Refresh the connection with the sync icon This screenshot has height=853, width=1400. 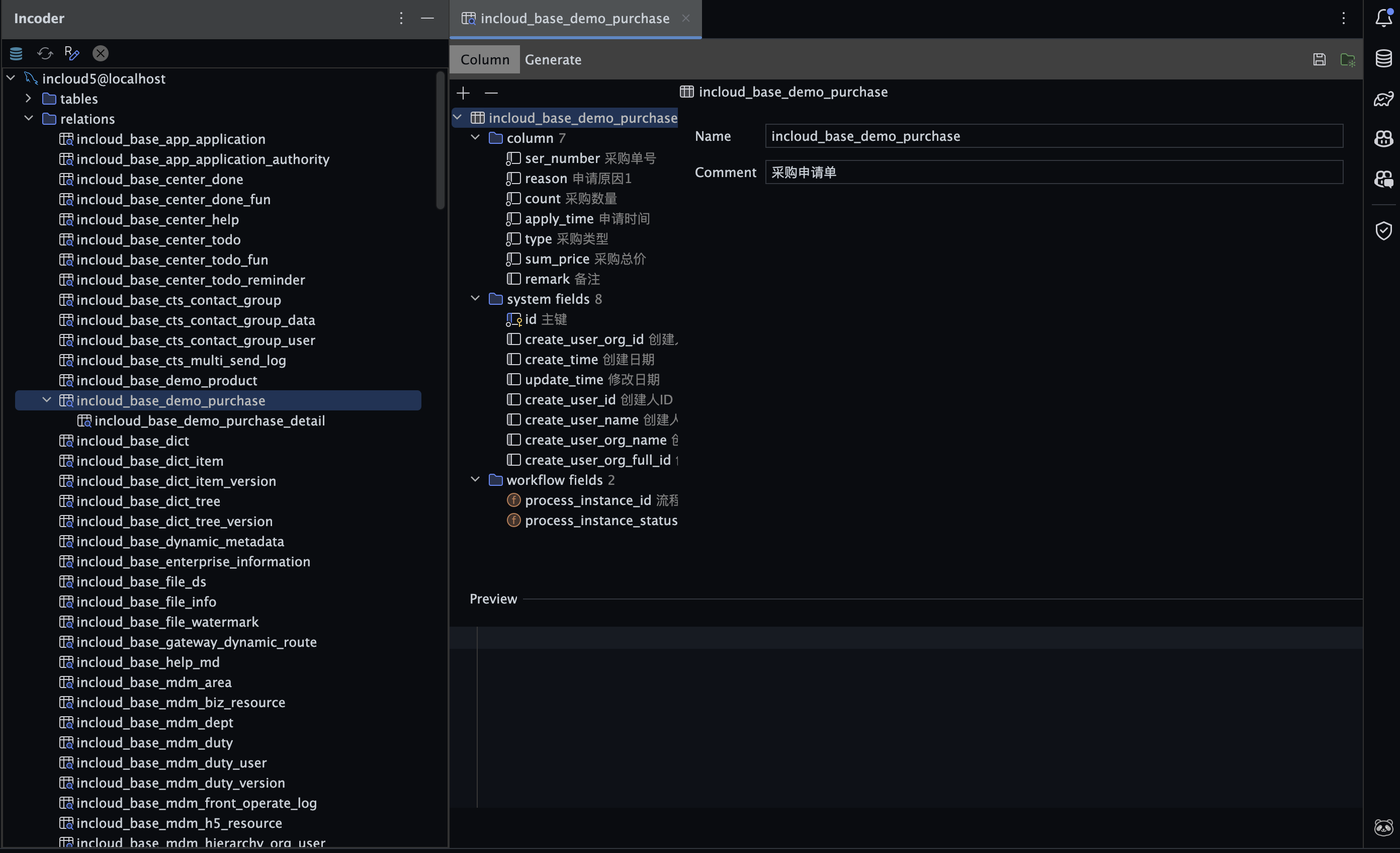(45, 53)
